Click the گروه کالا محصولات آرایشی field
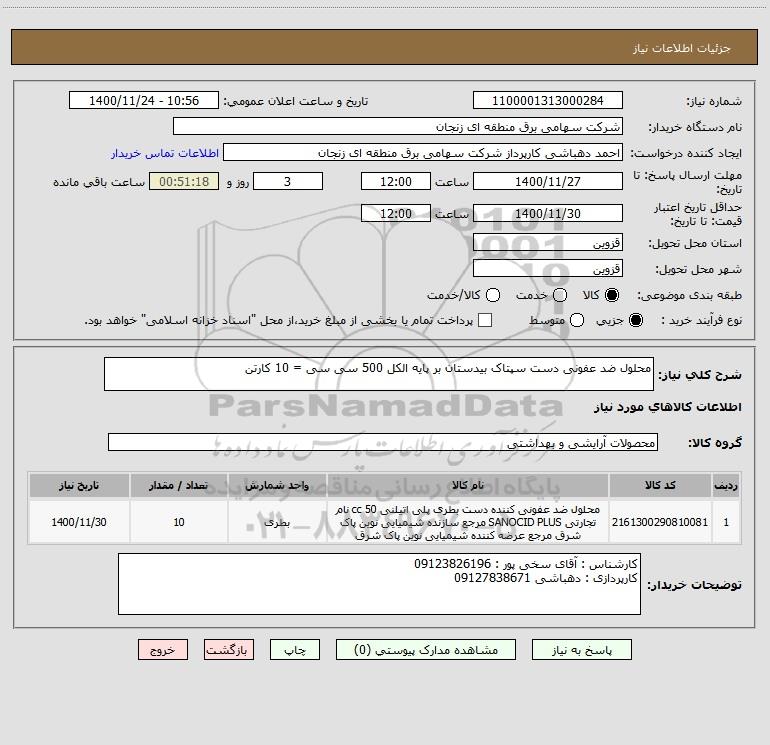 pyautogui.click(x=383, y=442)
